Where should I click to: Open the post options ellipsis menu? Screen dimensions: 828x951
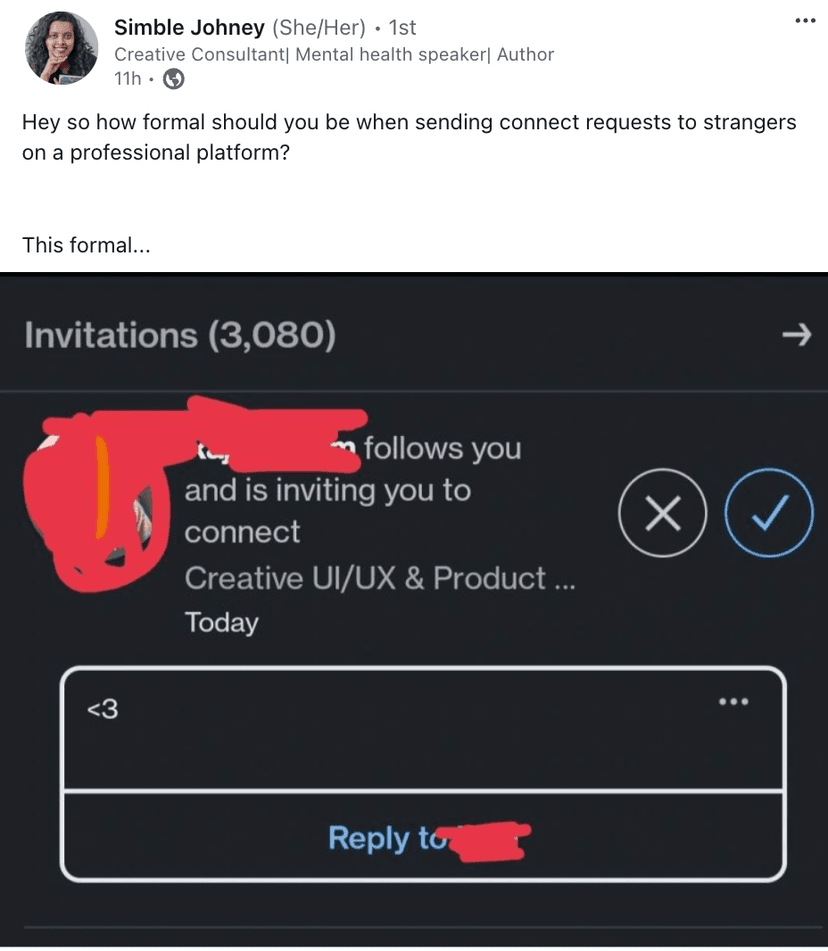tap(805, 20)
